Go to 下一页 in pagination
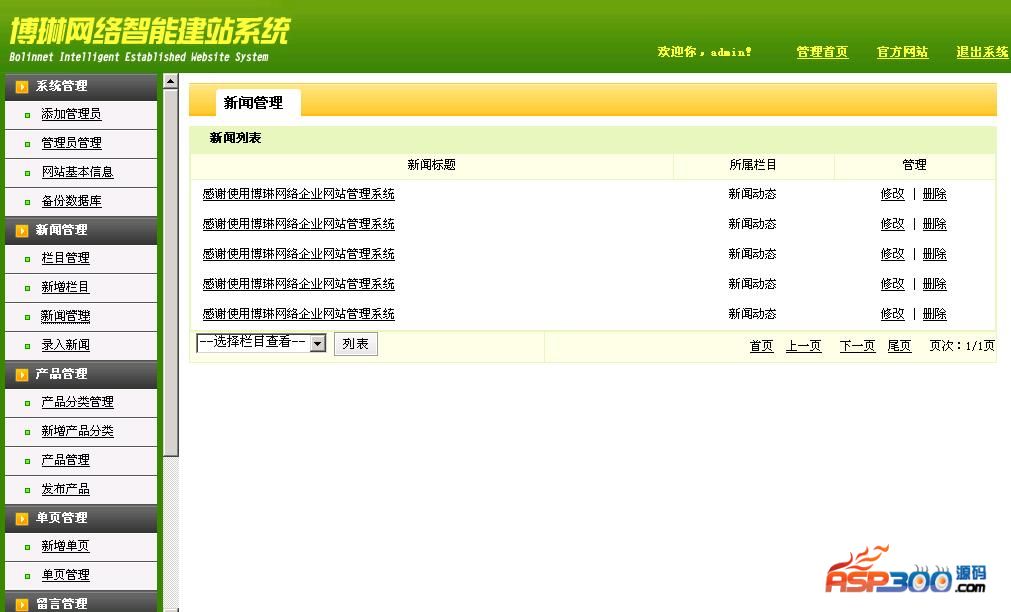The image size is (1011, 612). click(x=858, y=346)
